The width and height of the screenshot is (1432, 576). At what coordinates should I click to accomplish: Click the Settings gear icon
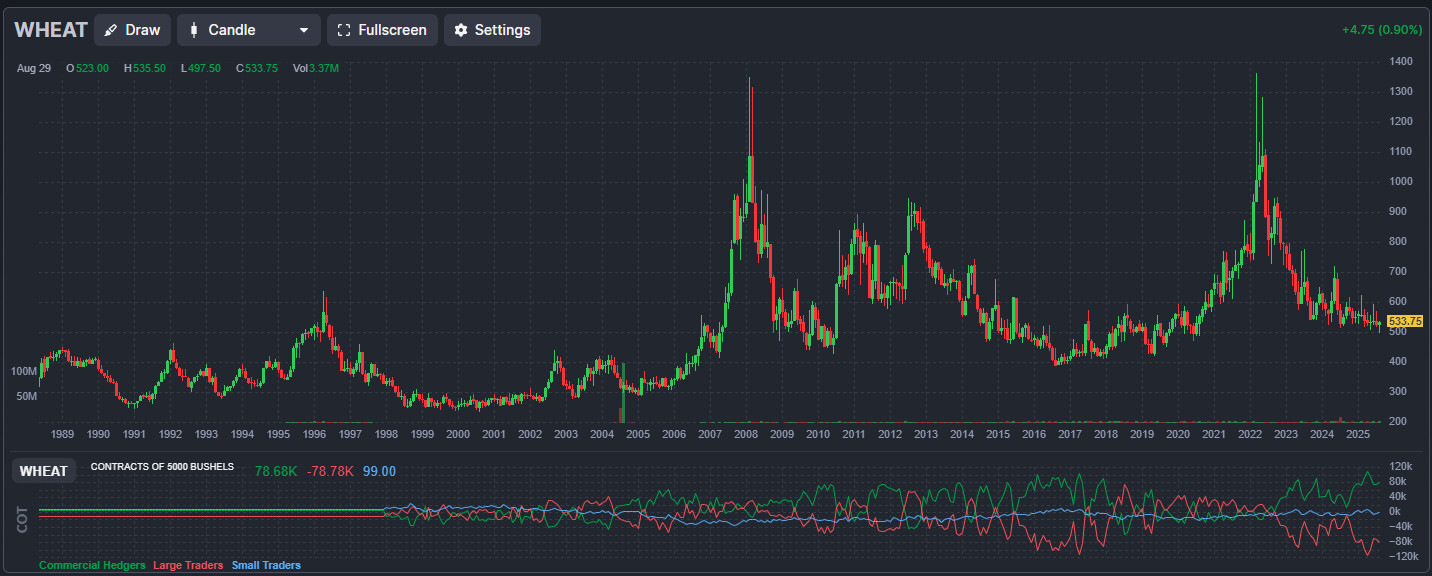pos(461,30)
